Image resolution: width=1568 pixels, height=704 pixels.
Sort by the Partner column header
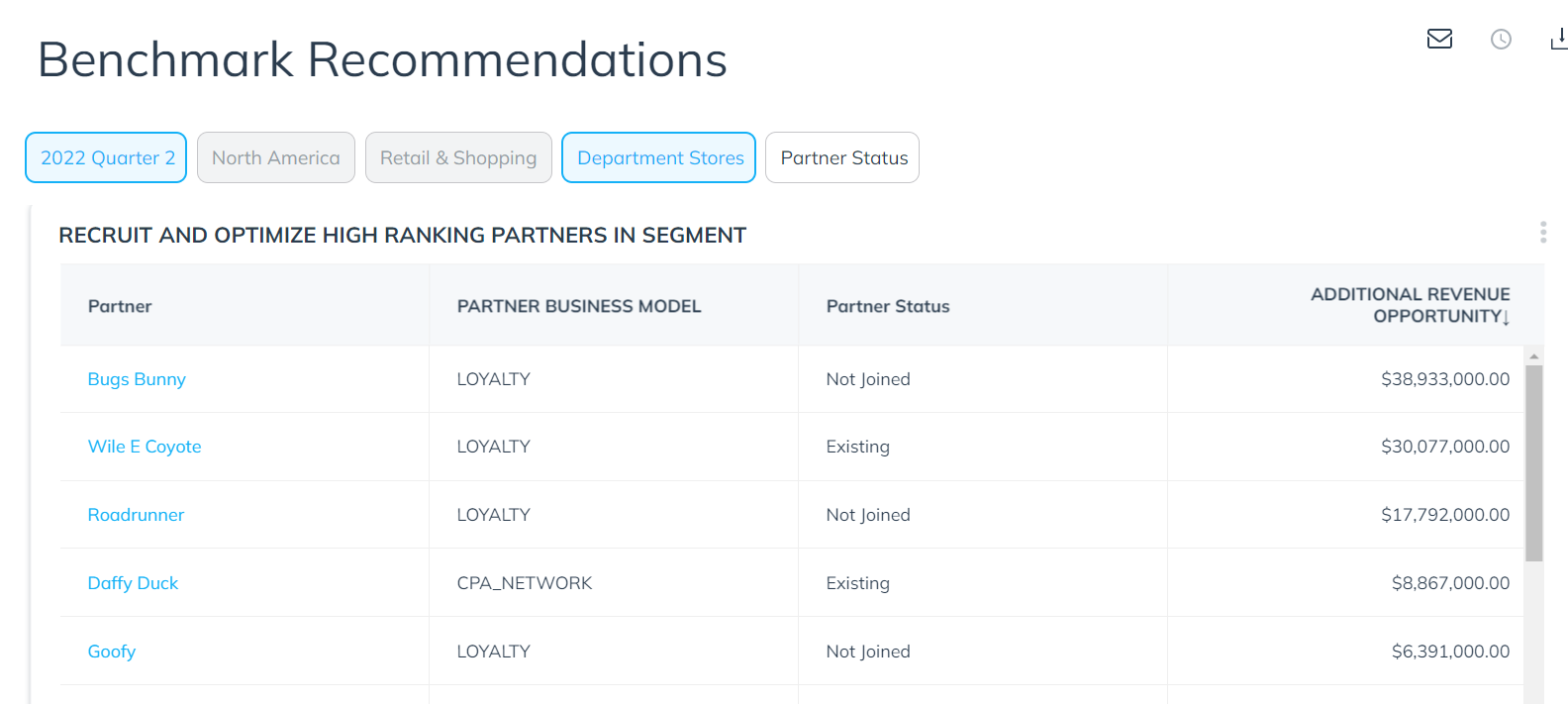(x=120, y=306)
